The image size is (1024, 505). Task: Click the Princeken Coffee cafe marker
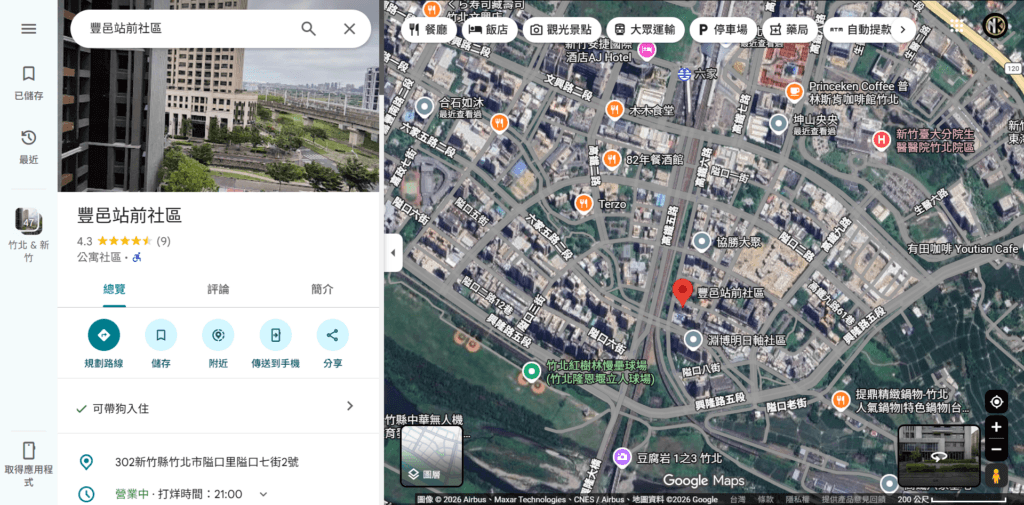pos(795,91)
